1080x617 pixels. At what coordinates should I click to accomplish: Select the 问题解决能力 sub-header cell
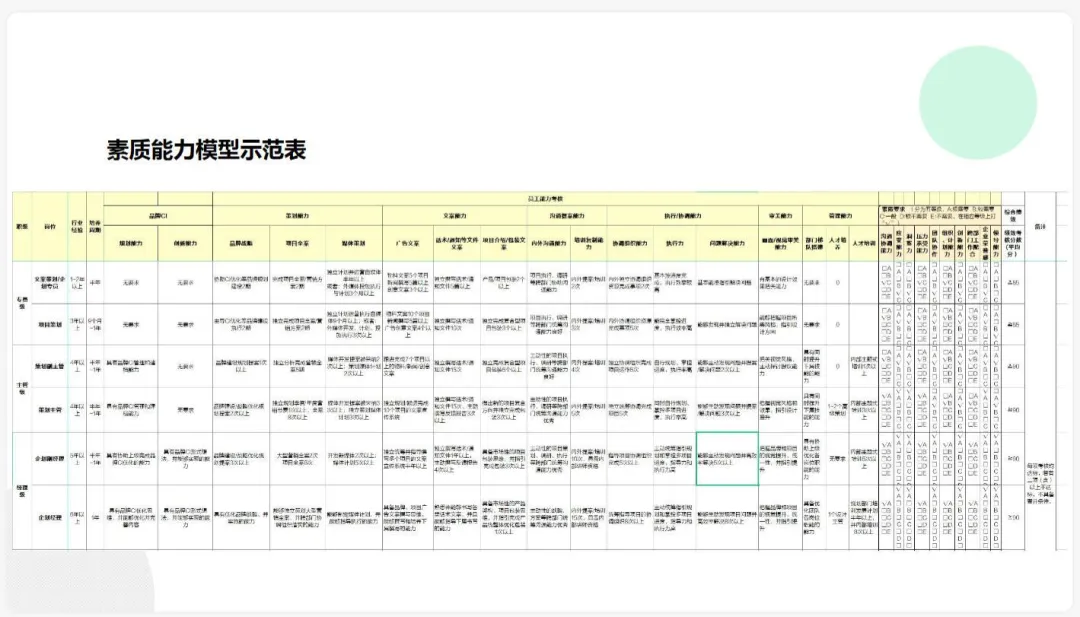click(x=727, y=243)
